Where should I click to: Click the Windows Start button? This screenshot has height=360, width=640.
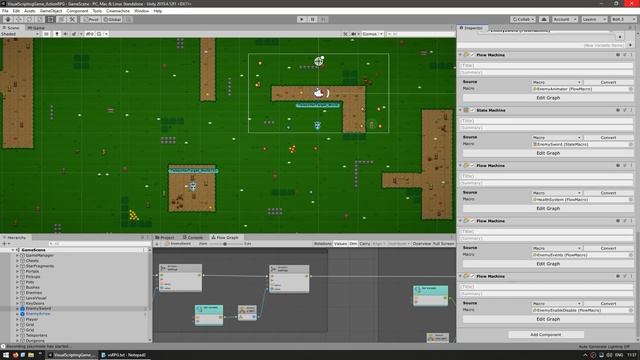point(6,355)
